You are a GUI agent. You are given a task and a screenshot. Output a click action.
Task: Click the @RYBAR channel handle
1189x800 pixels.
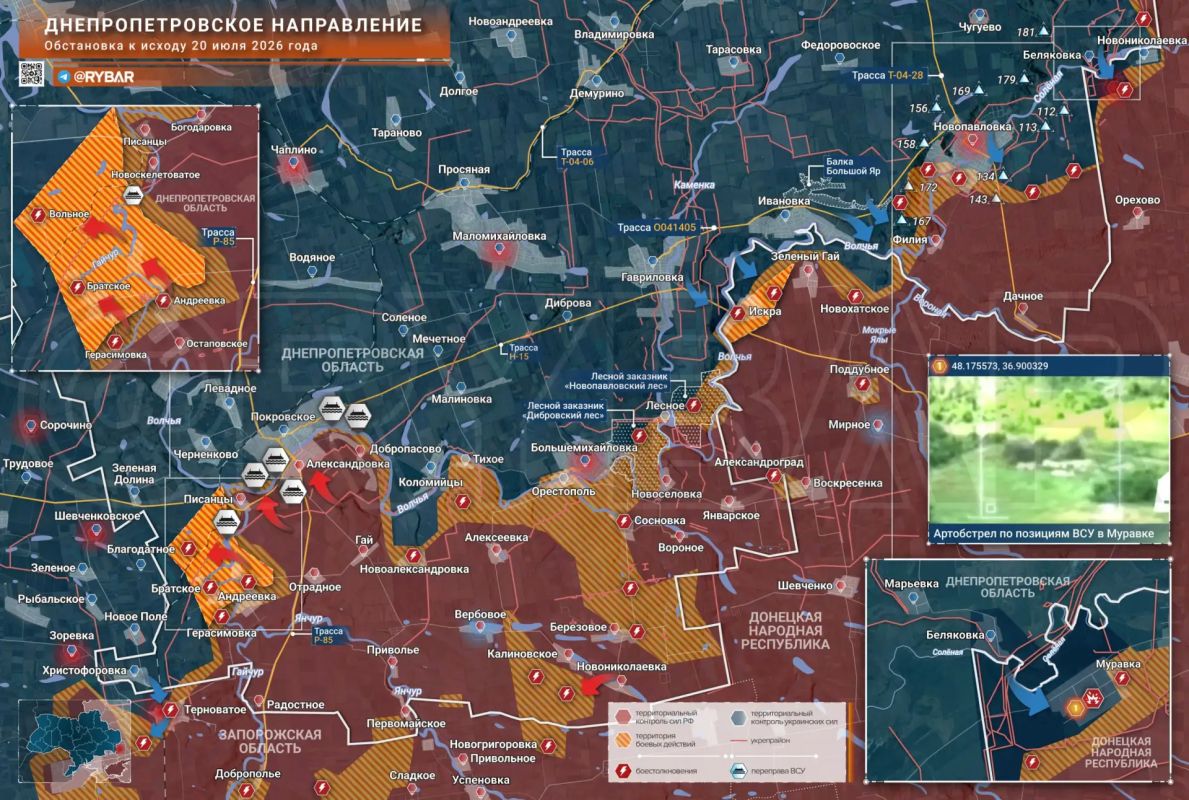coord(104,77)
